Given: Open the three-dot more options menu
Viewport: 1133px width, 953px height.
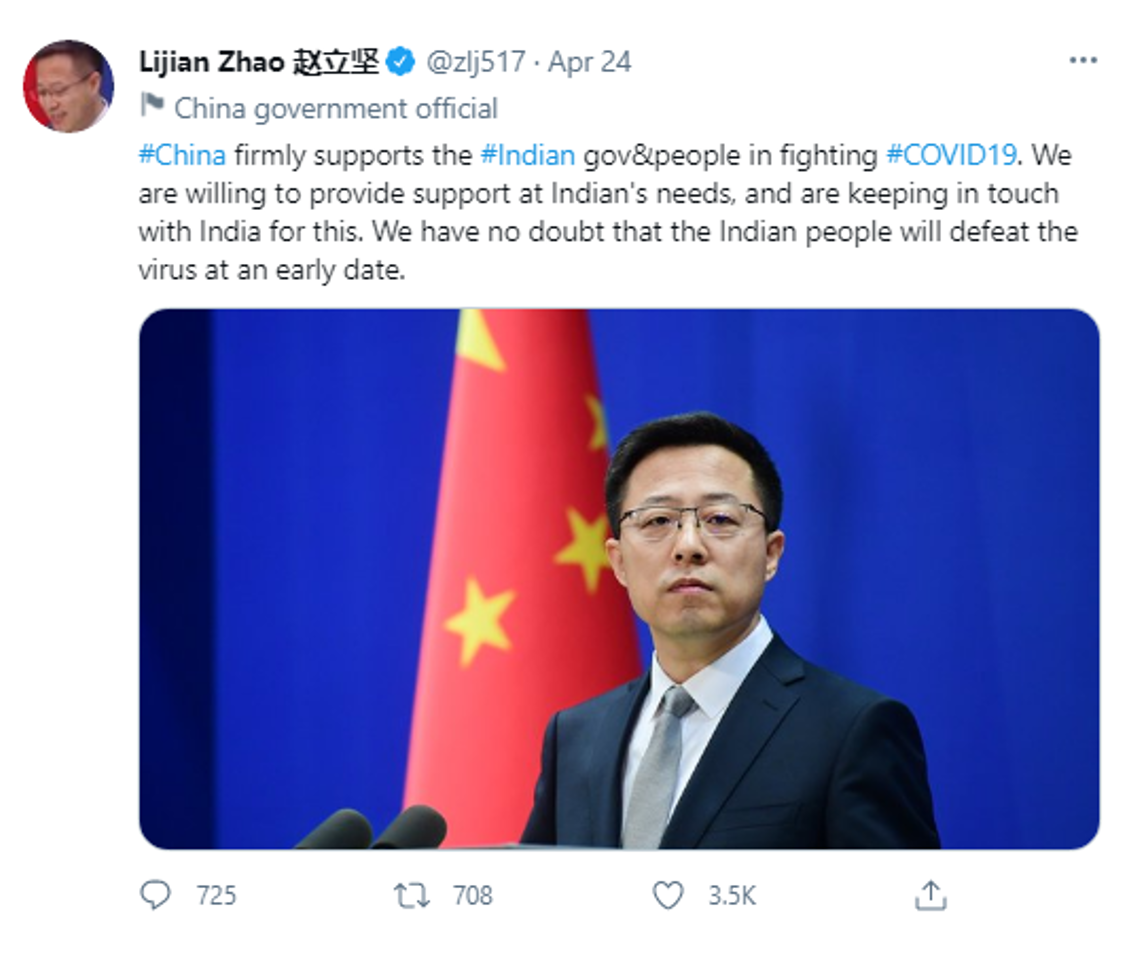Looking at the screenshot, I should pyautogui.click(x=1082, y=61).
